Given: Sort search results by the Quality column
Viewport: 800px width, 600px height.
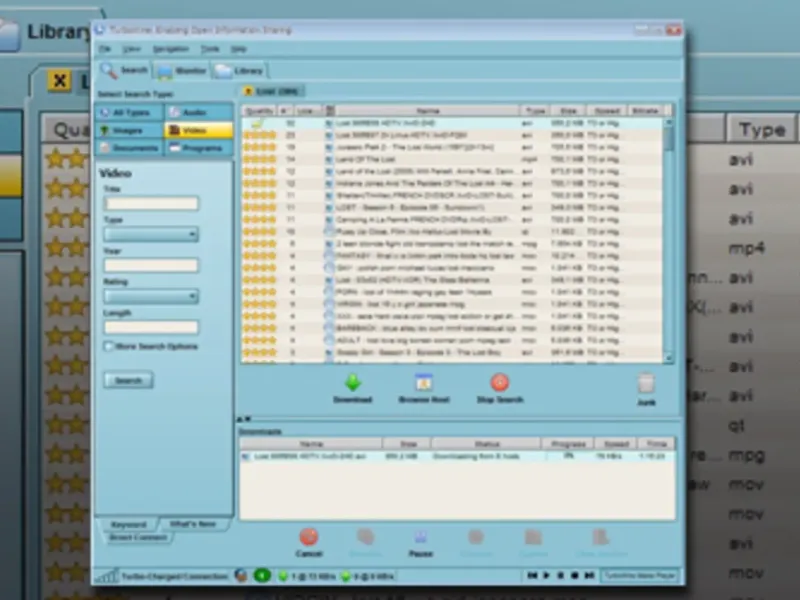Looking at the screenshot, I should point(259,111).
